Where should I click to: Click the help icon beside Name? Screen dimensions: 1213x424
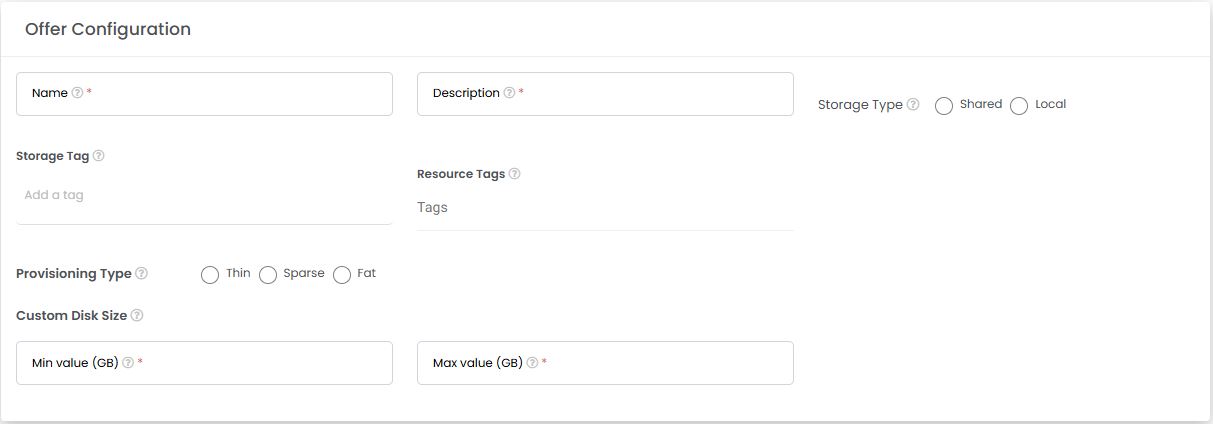(77, 93)
